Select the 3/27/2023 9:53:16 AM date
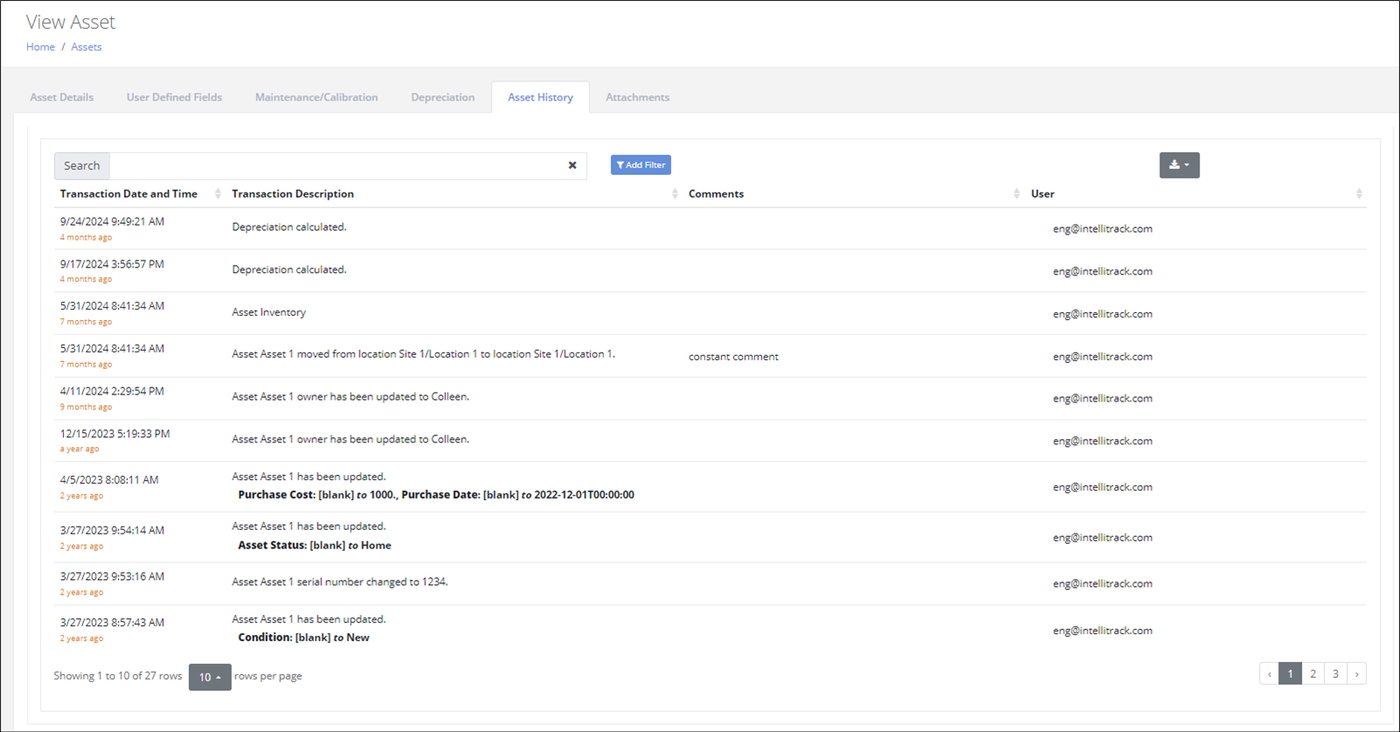 click(x=112, y=576)
